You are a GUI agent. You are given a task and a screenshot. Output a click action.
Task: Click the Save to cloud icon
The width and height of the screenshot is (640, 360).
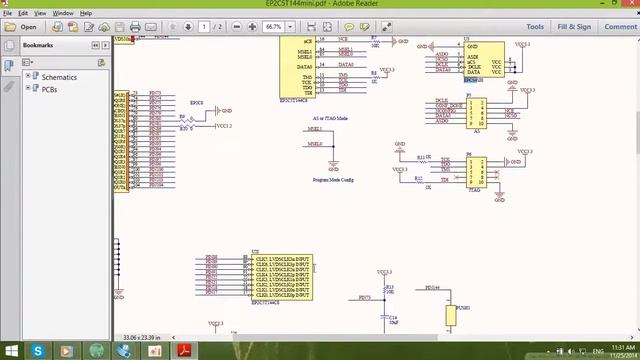[104, 27]
